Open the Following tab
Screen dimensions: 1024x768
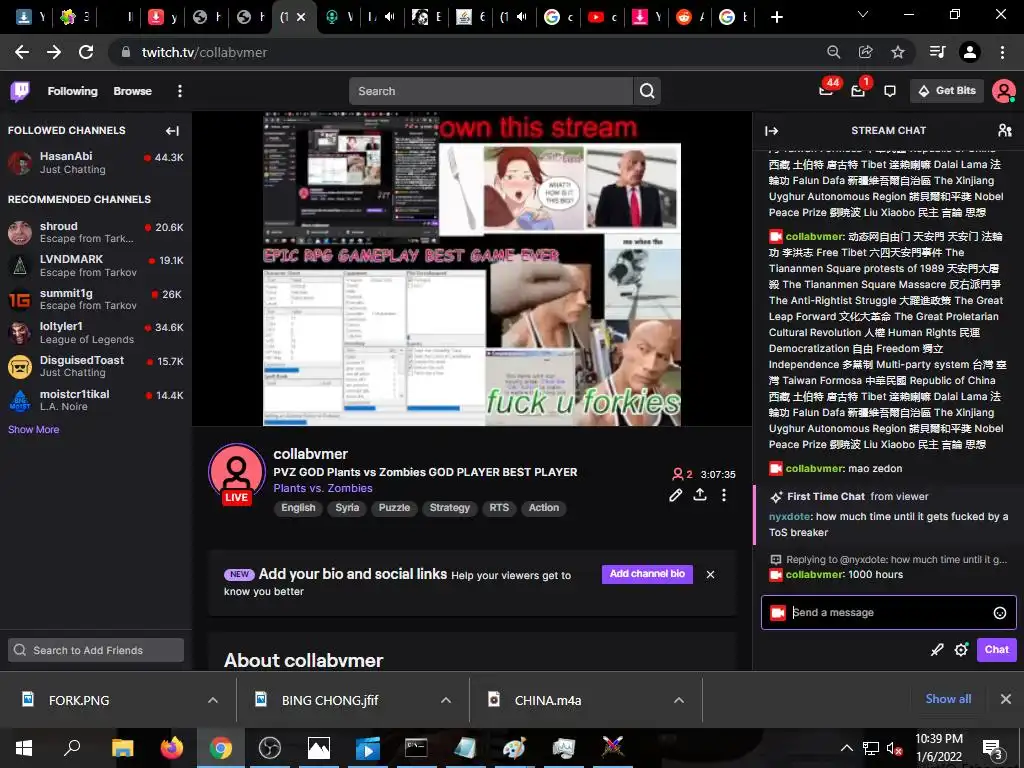point(72,91)
